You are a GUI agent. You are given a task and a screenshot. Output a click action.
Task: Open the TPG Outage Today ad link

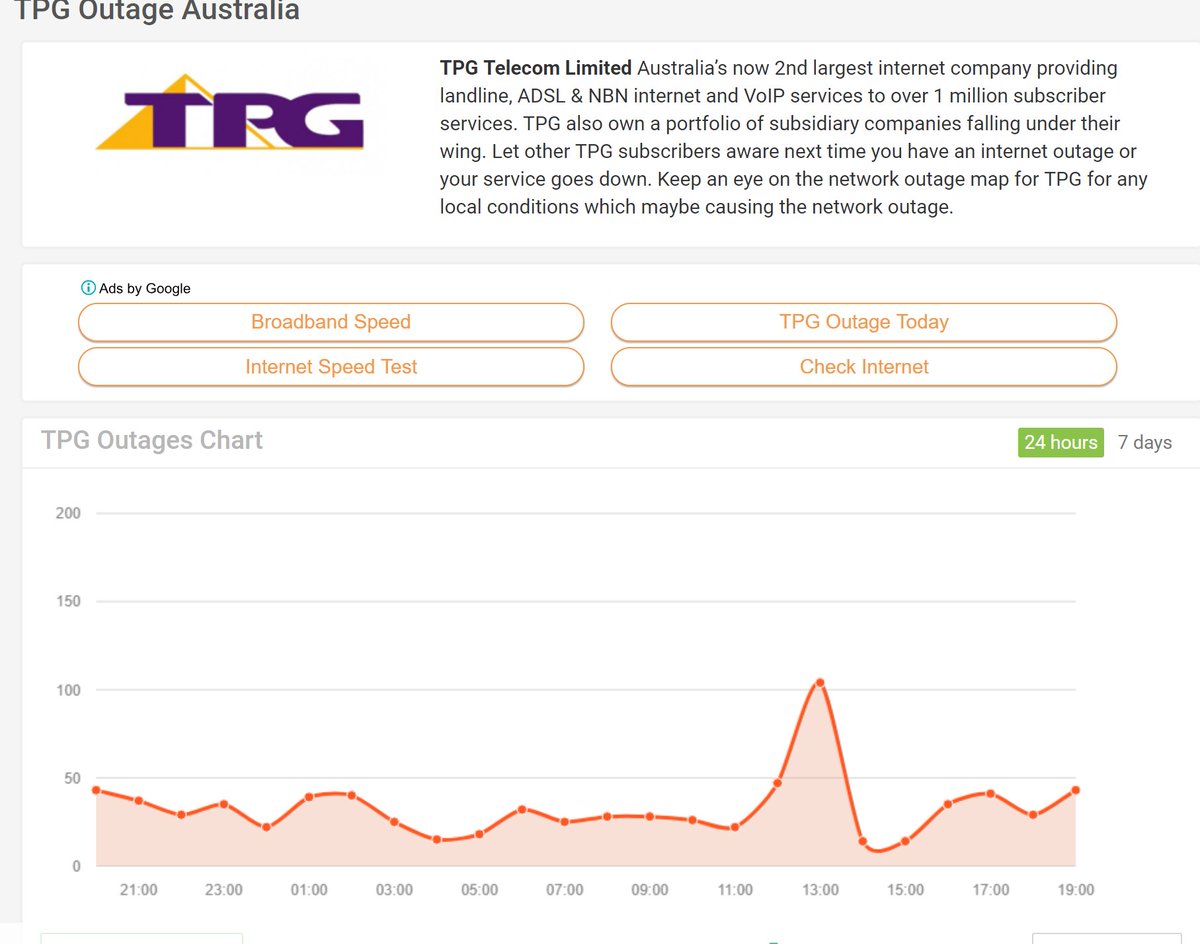click(864, 322)
